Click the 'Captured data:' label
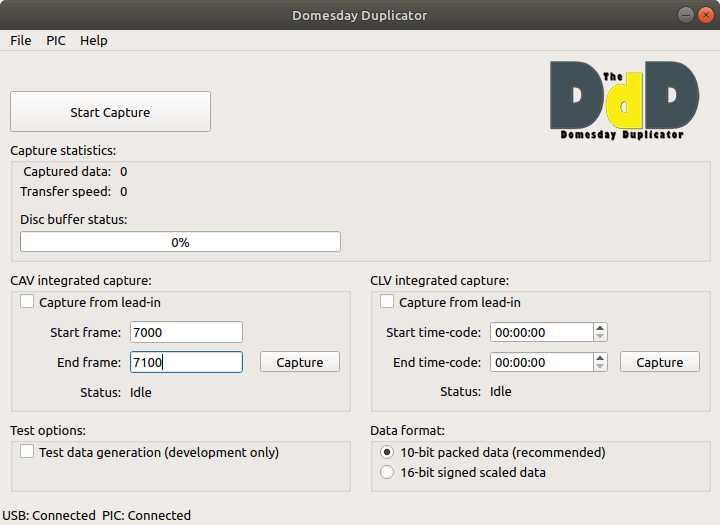The height and width of the screenshot is (525, 720). (67, 171)
